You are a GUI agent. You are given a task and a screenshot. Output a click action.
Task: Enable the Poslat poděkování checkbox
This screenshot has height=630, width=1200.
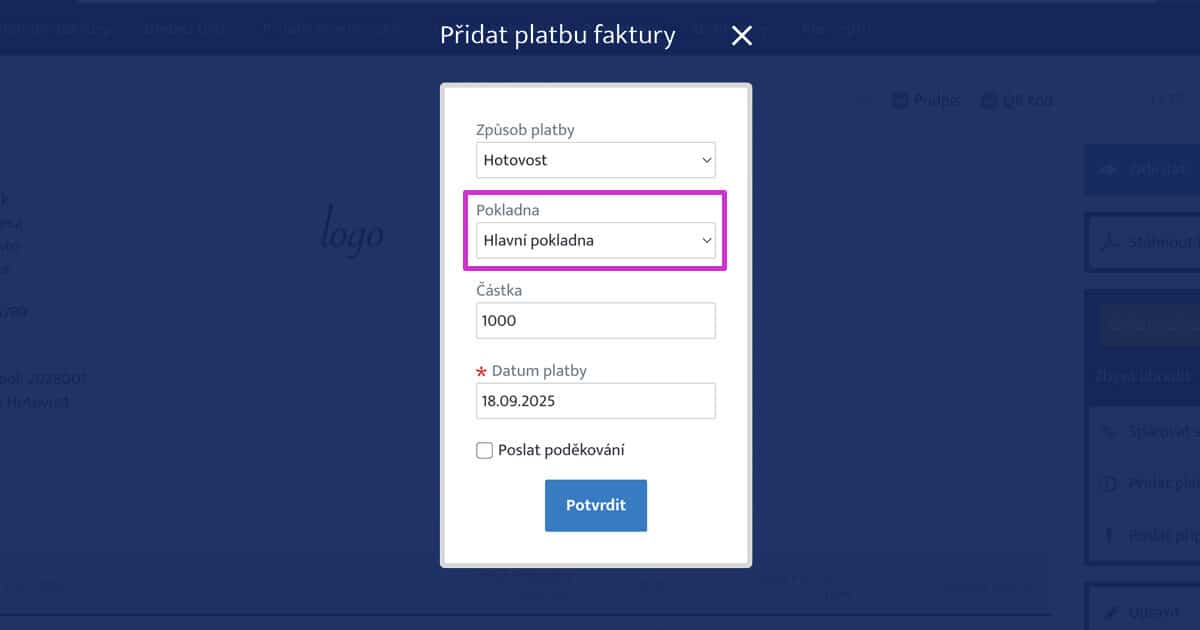click(484, 451)
